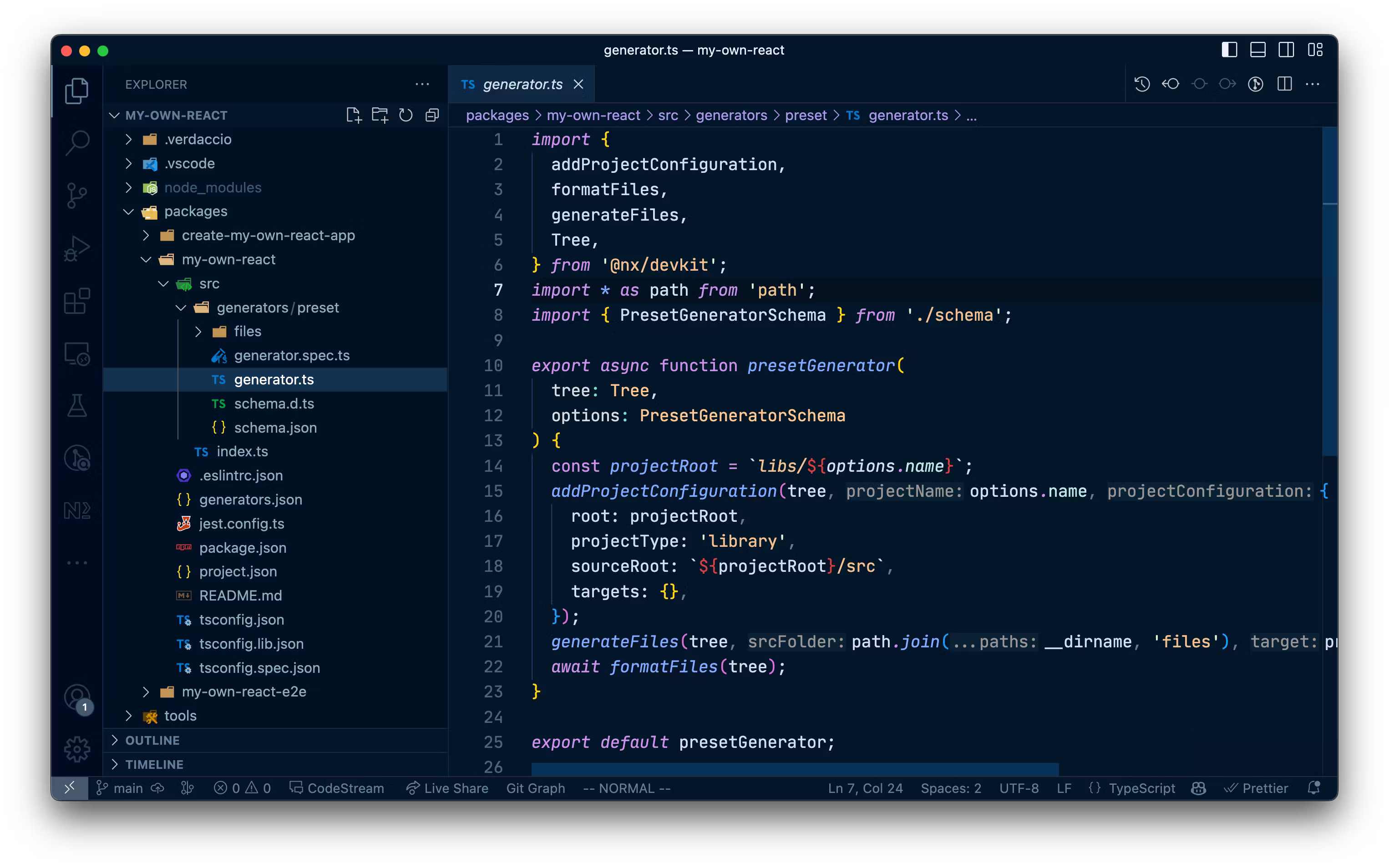Viewport: 1389px width, 868px height.
Task: Toggle the primary side bar visibility
Action: click(1229, 50)
